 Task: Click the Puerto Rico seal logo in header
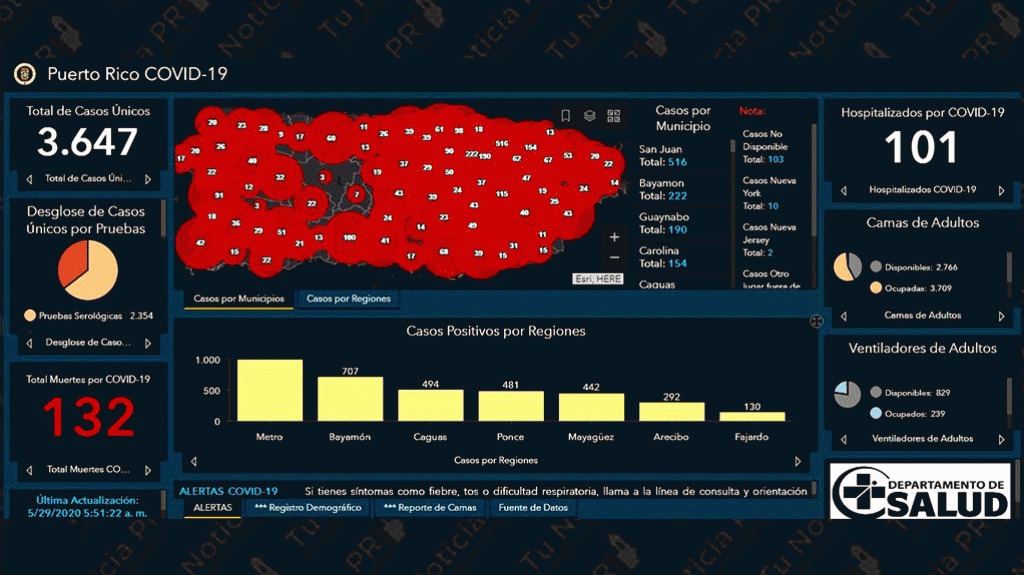point(24,74)
